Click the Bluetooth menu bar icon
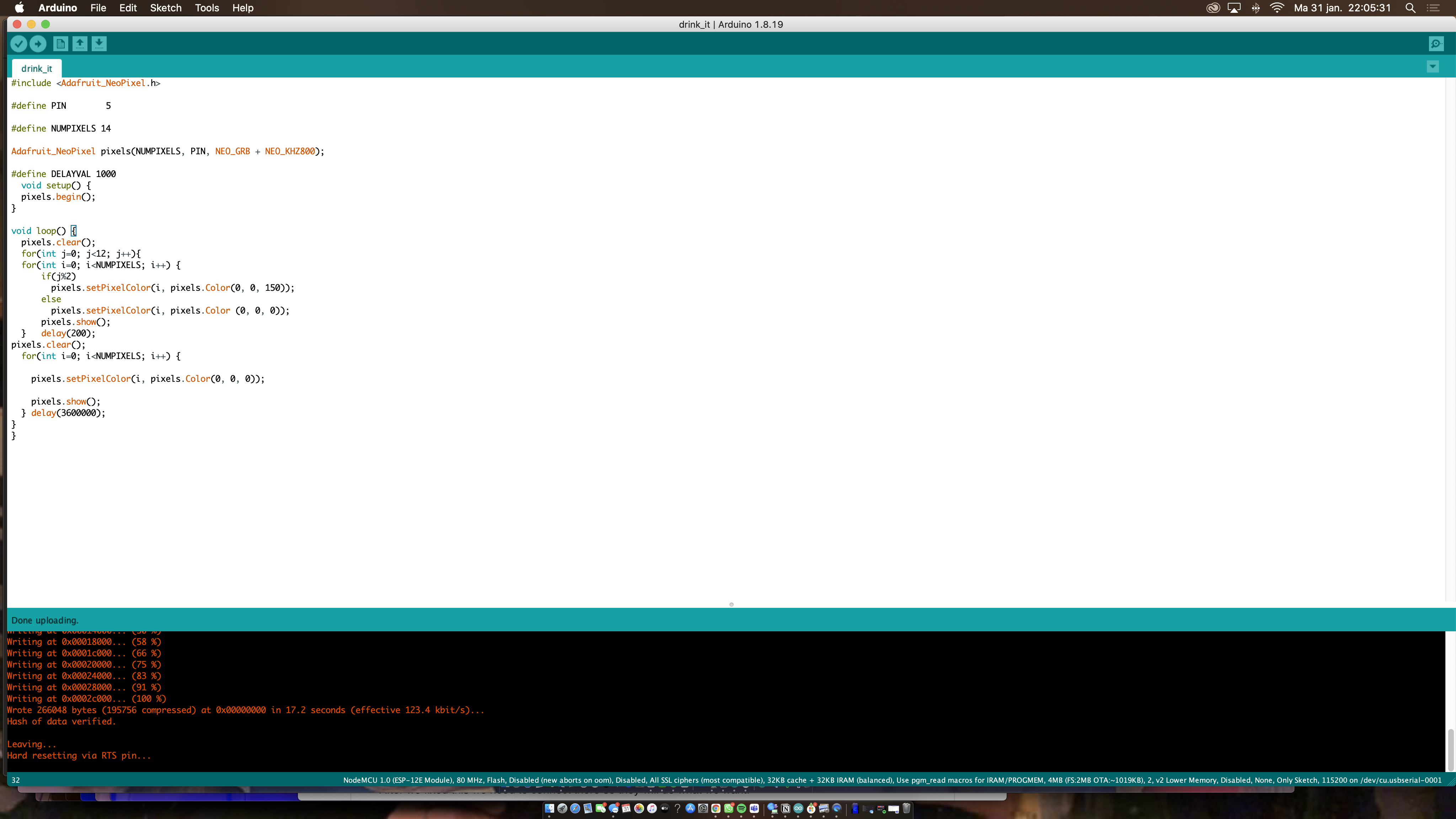This screenshot has height=819, width=1456. pos(1256,8)
